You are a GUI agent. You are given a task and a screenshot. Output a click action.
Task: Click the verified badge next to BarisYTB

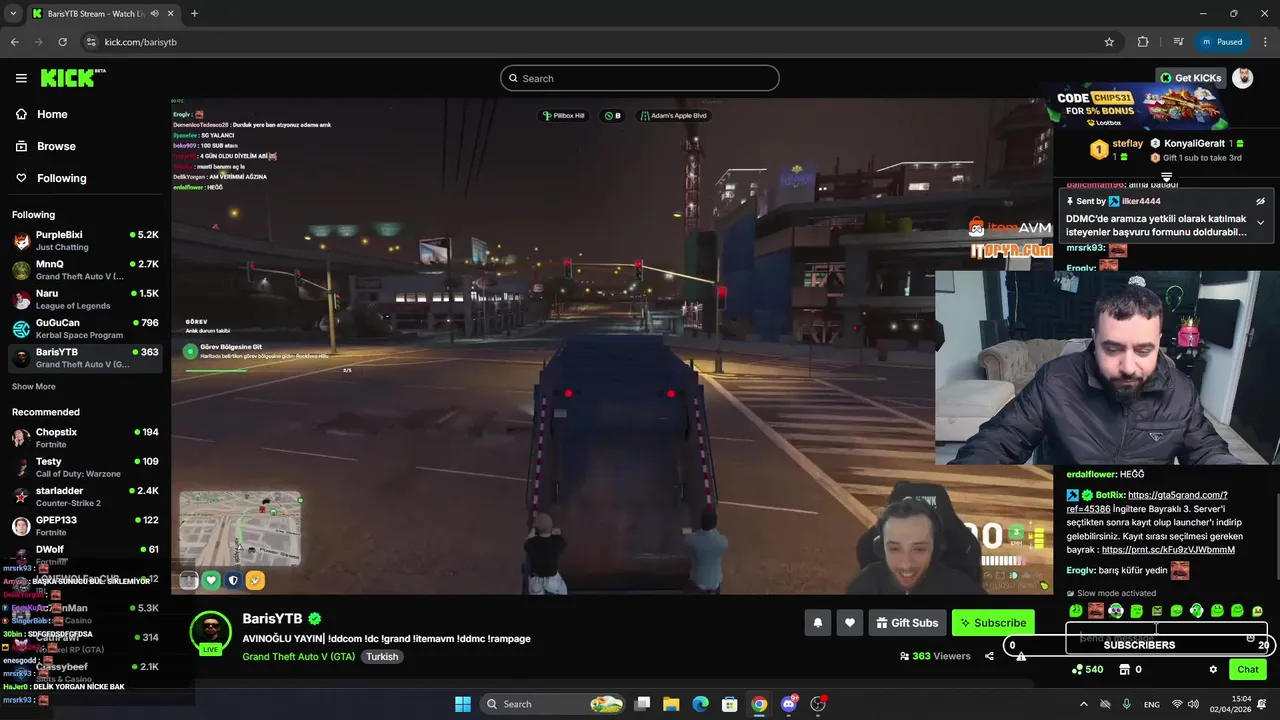coord(315,619)
